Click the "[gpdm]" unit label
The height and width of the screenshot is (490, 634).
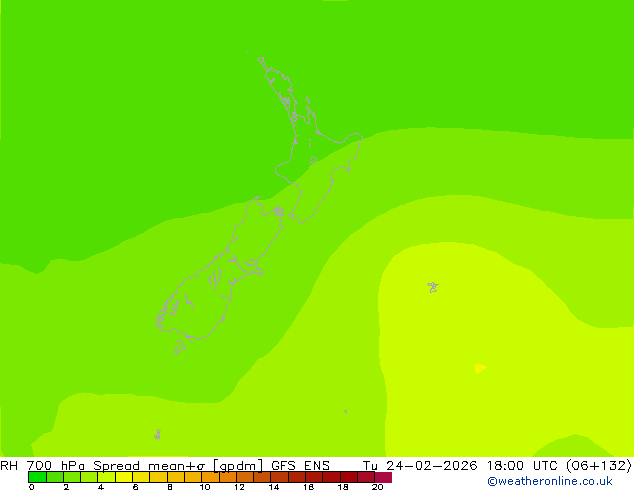click(238, 466)
